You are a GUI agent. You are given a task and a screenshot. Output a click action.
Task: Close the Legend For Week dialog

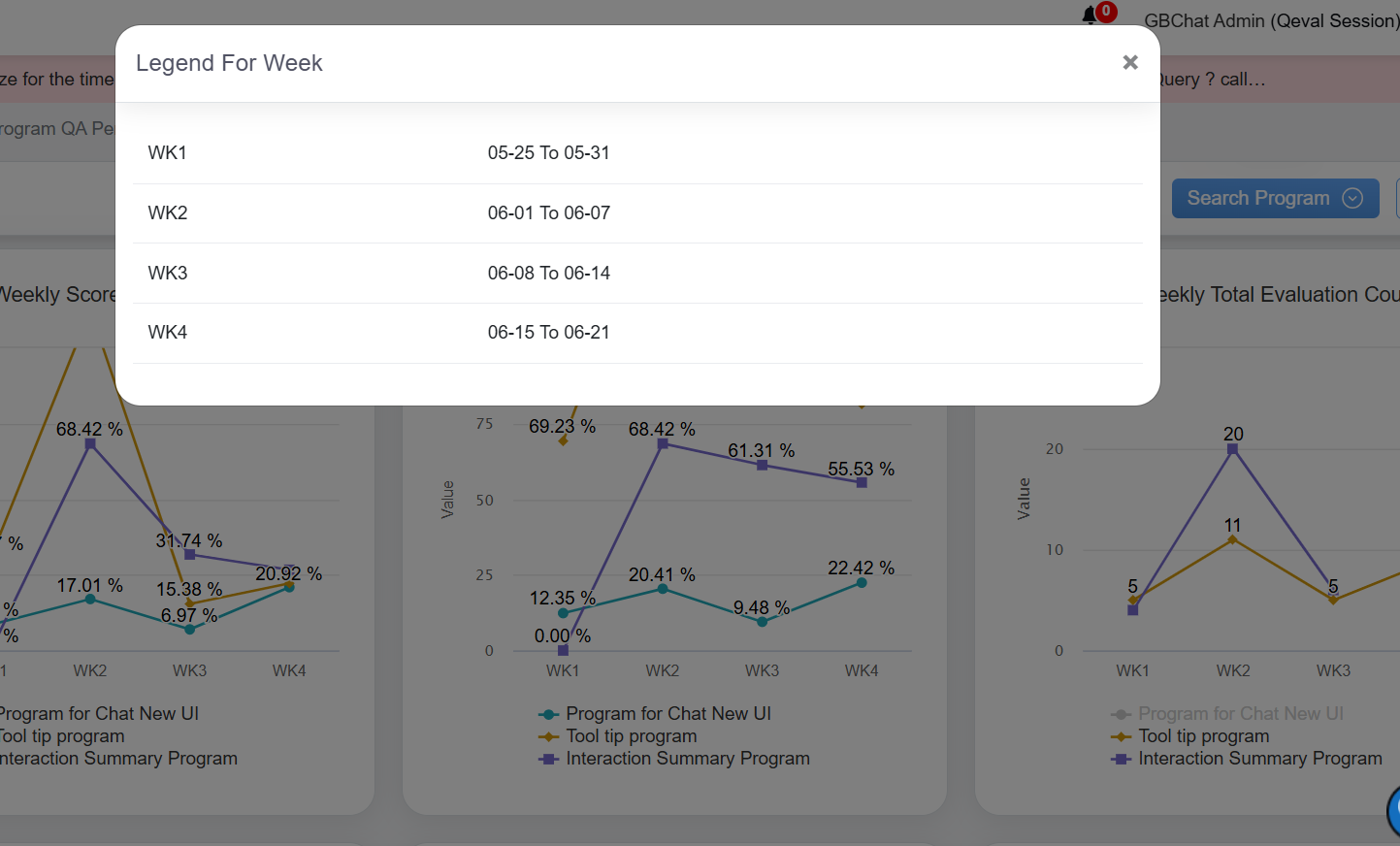coord(1129,62)
